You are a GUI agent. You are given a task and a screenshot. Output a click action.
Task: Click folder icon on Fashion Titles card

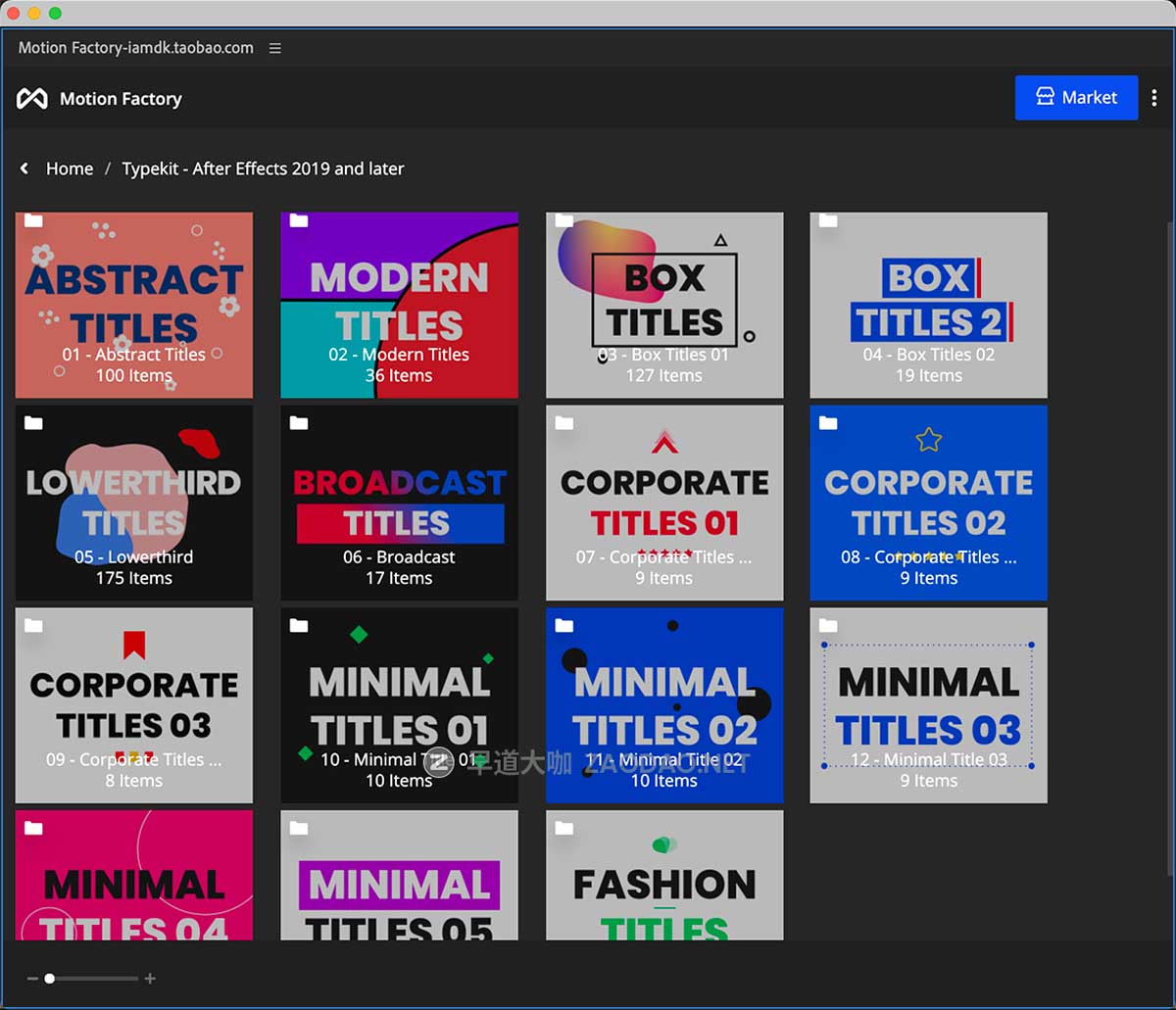pyautogui.click(x=563, y=829)
